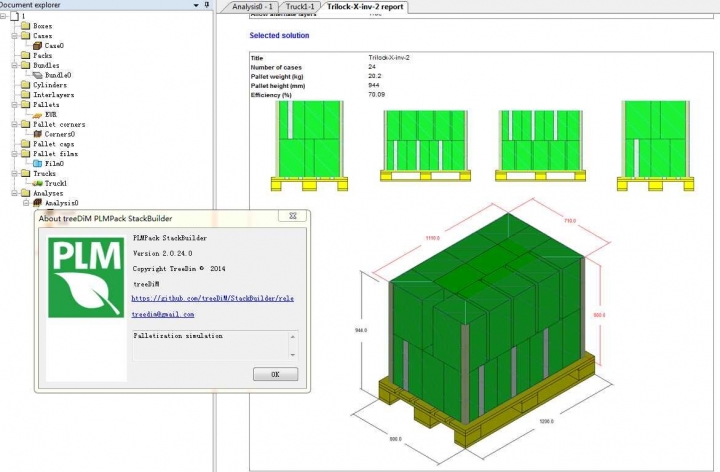Image resolution: width=720 pixels, height=472 pixels.
Task: Click the Film0 pallet film icon
Action: click(37, 163)
